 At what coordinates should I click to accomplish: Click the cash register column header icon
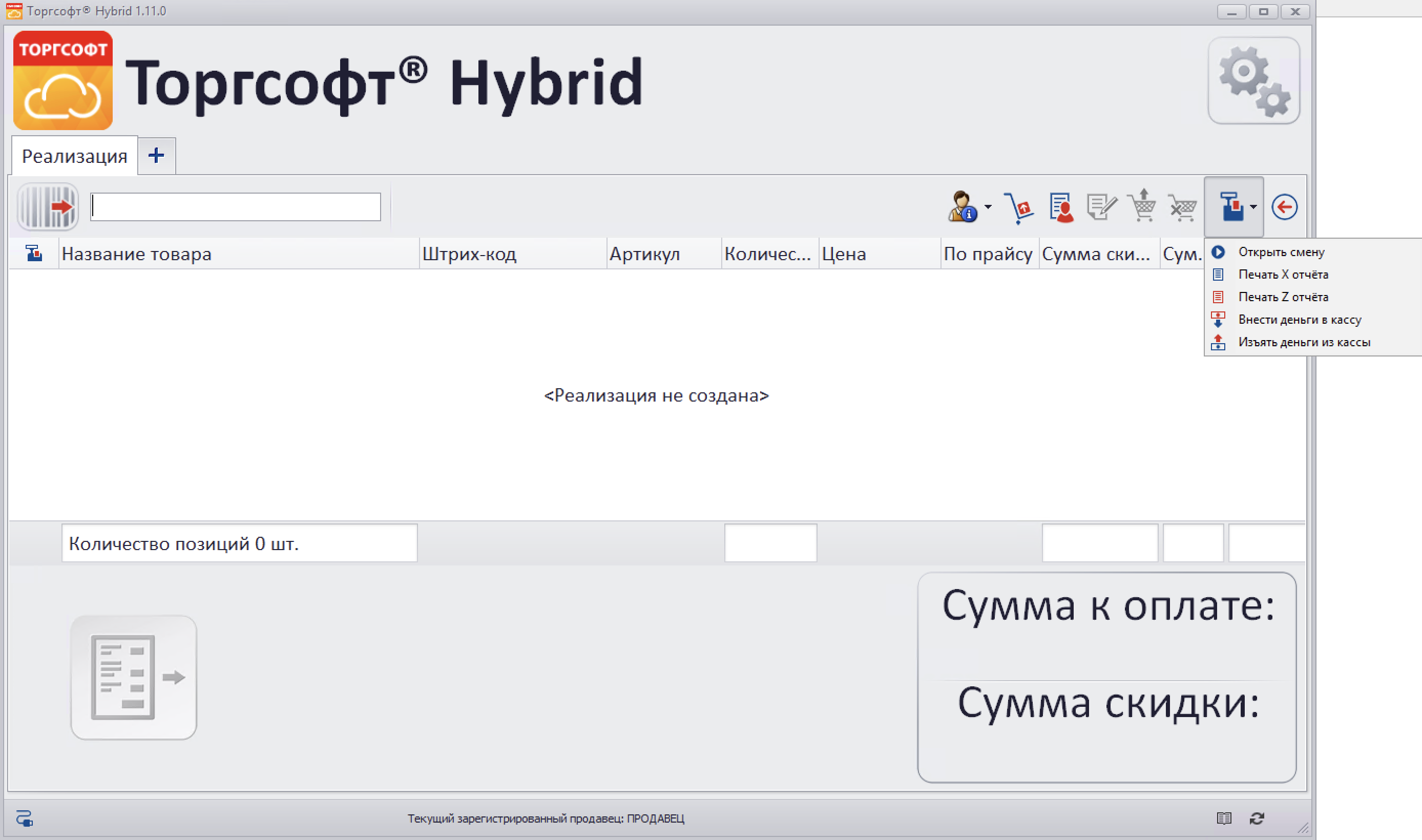pos(34,254)
